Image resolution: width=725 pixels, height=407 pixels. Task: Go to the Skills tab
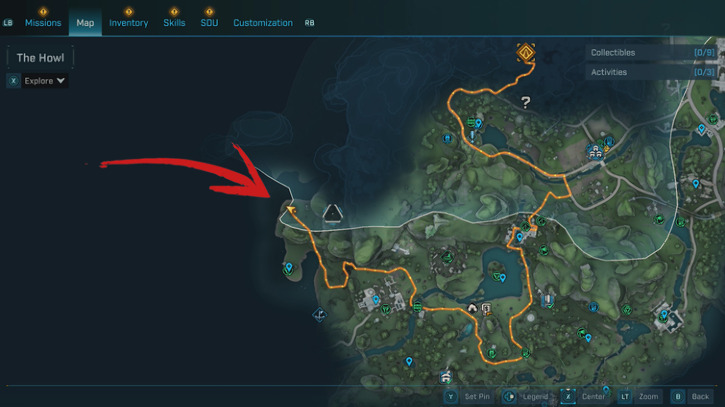pos(174,23)
